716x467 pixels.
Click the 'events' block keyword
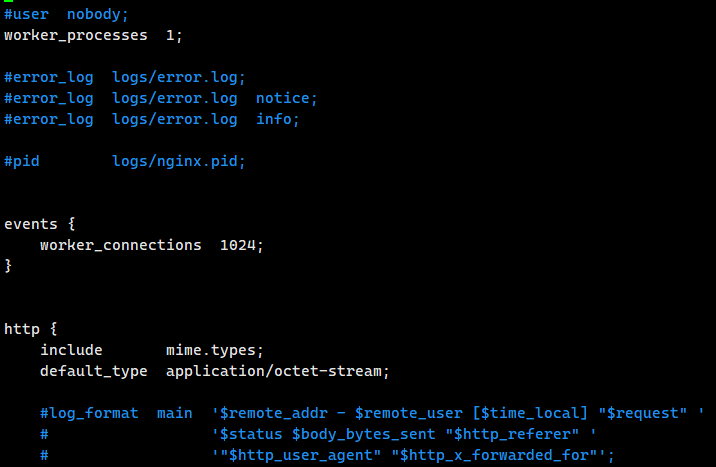point(31,224)
